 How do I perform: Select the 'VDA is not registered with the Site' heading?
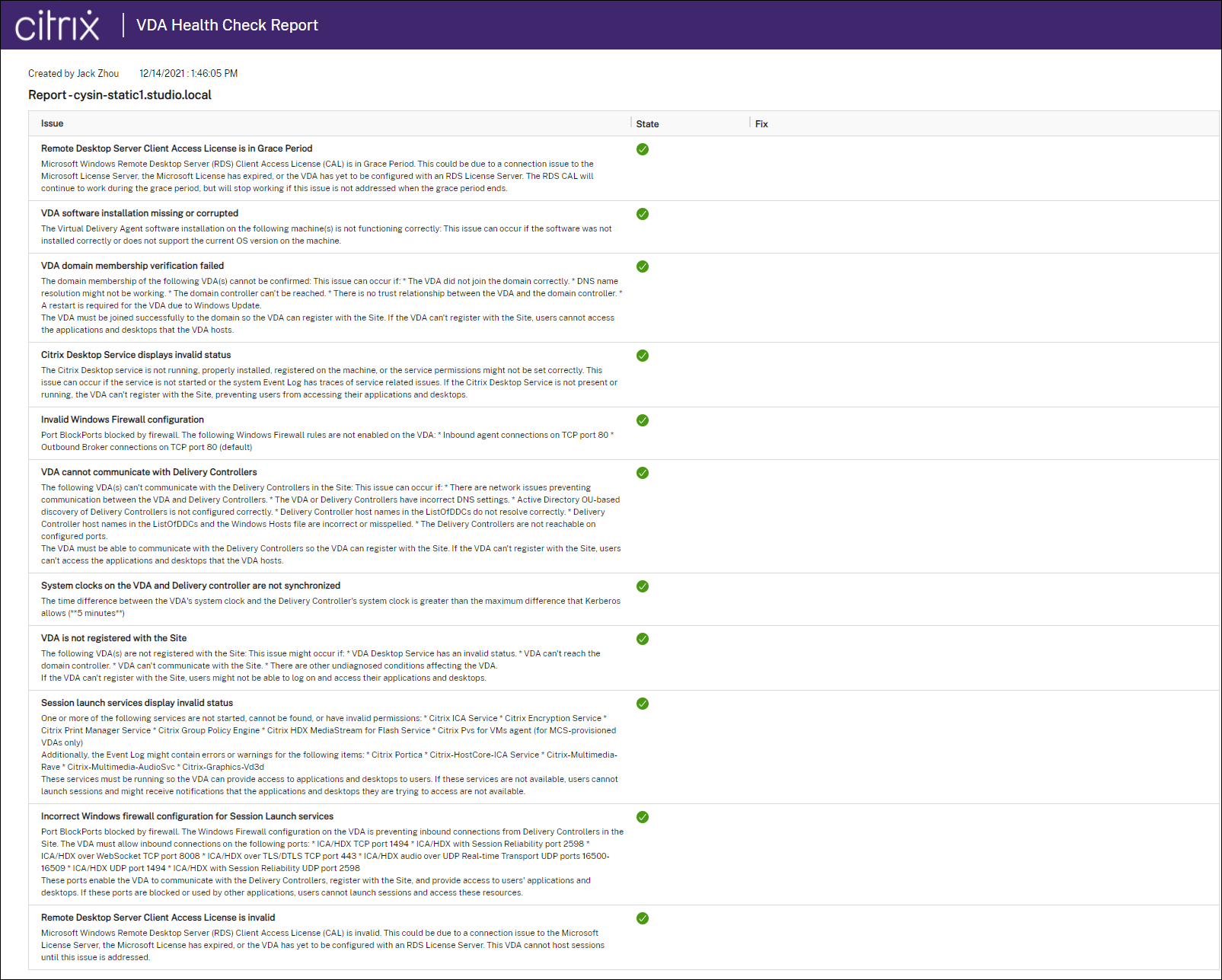113,638
